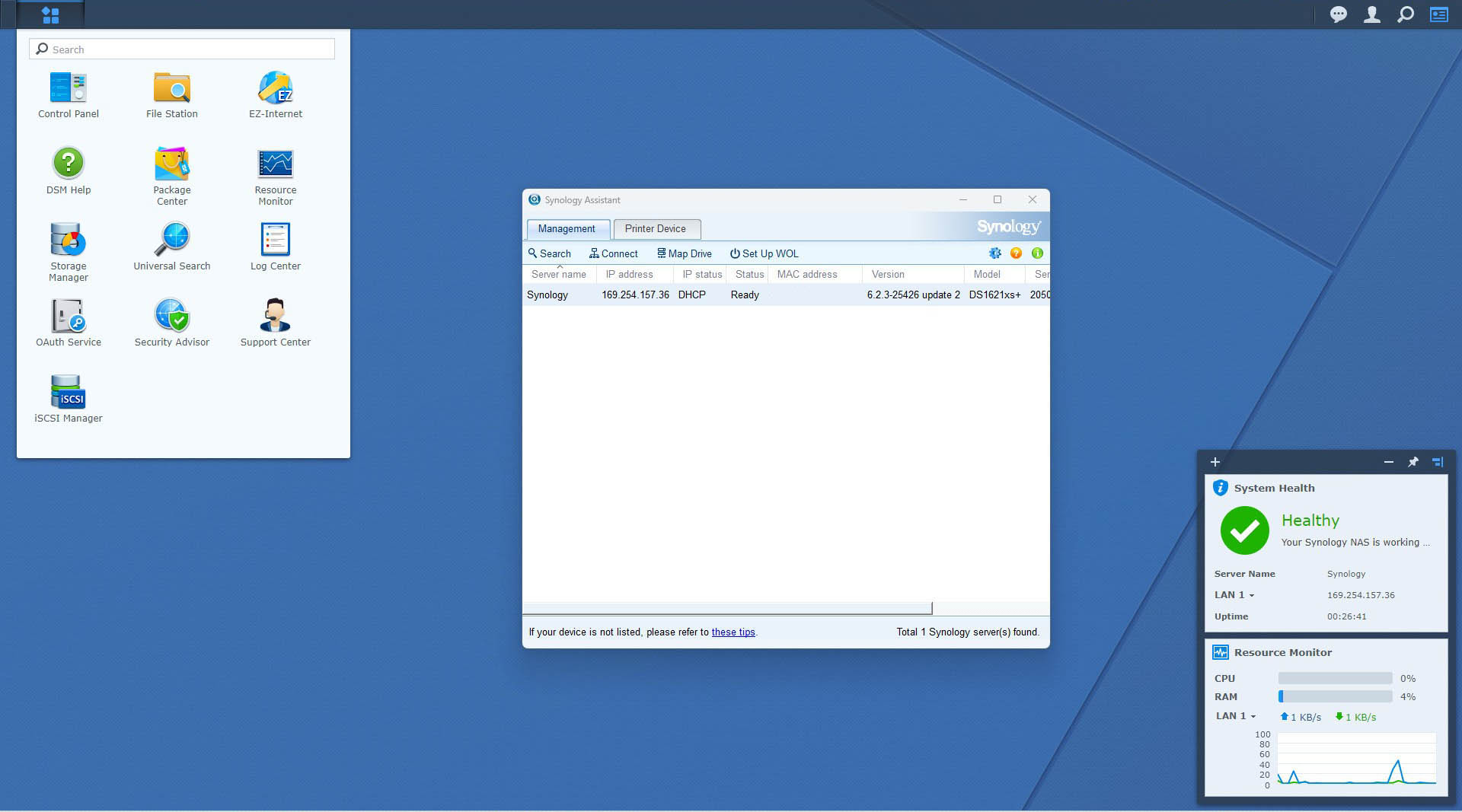Open DSM Help

tap(69, 171)
